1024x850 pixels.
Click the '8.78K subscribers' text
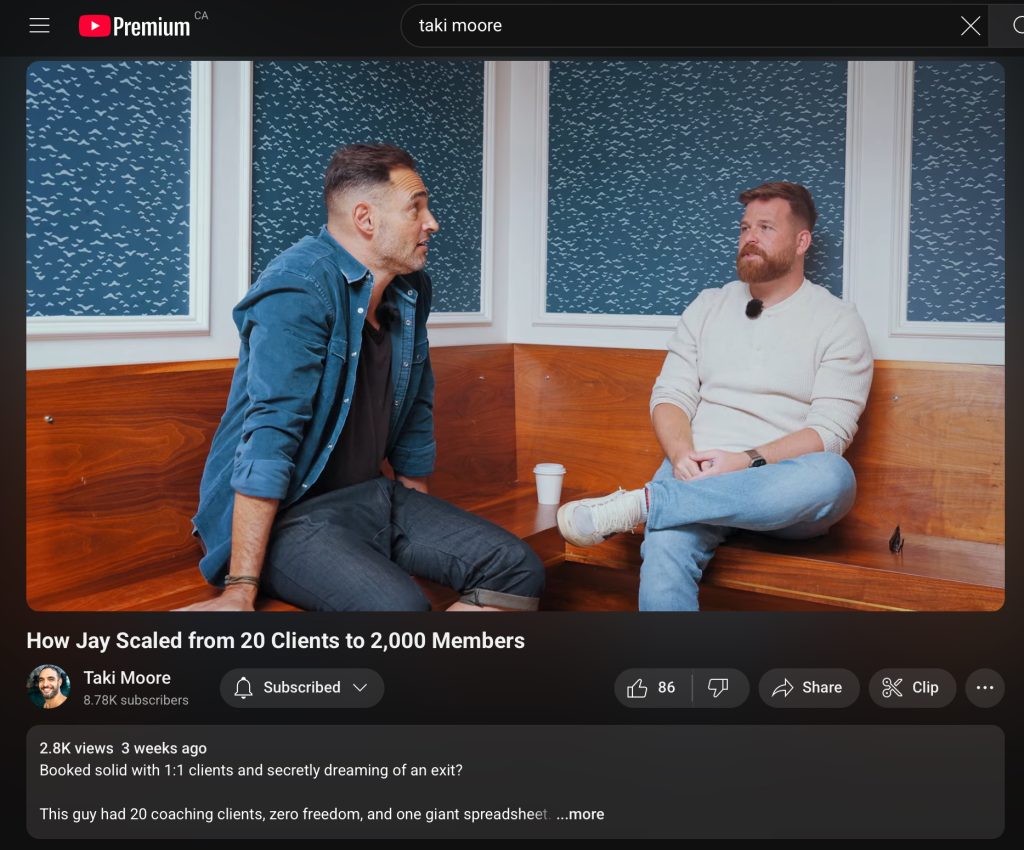[136, 700]
